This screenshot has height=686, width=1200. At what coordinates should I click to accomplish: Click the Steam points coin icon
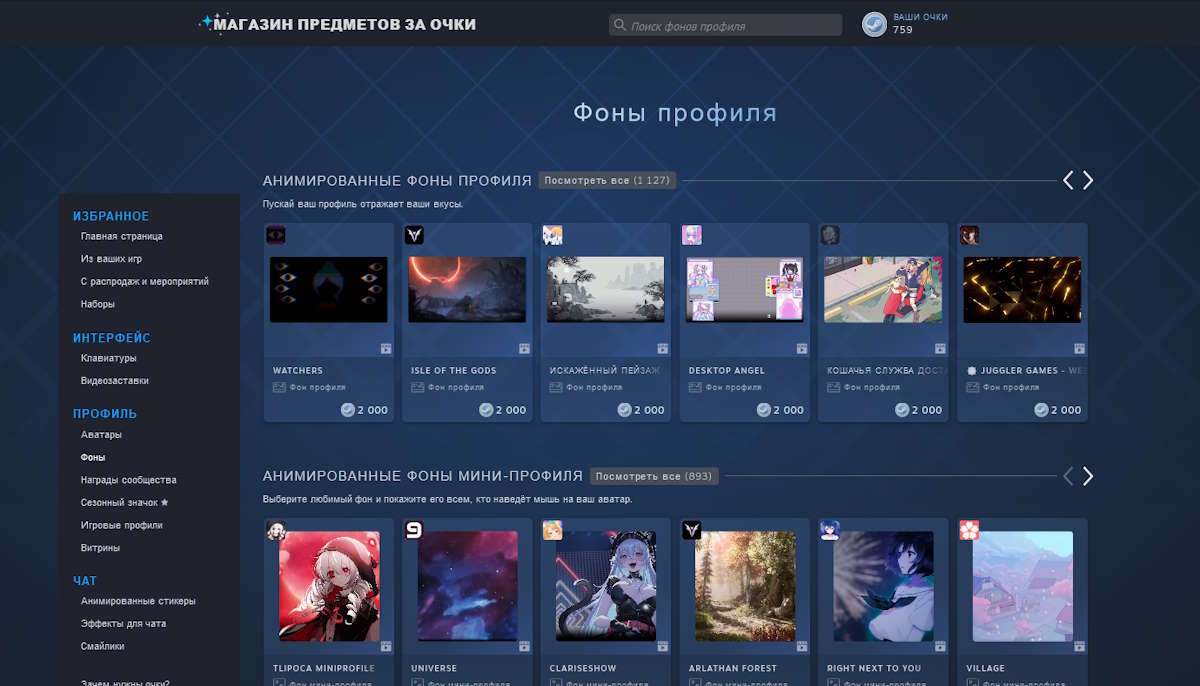874,24
